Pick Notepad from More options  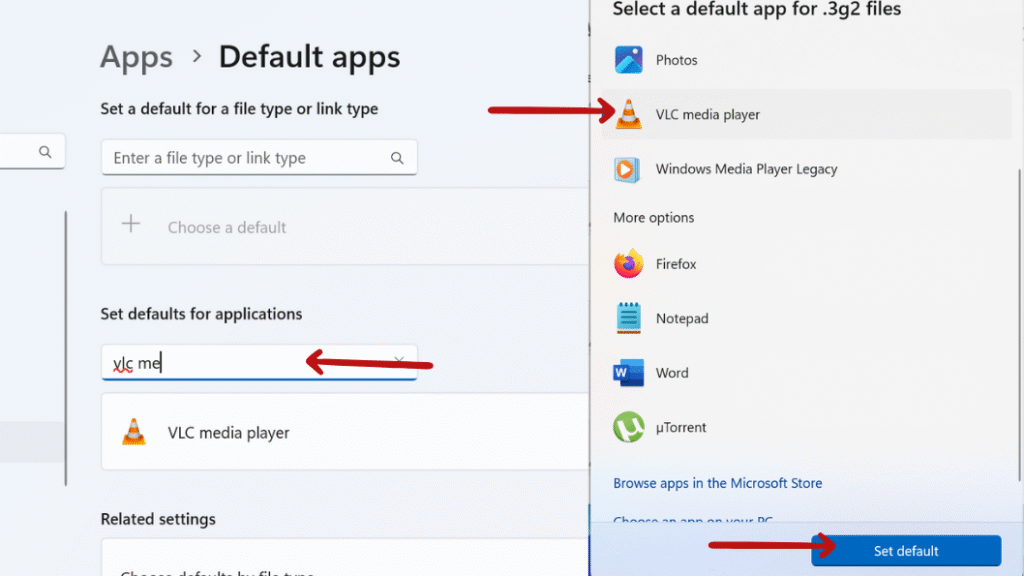[806, 318]
